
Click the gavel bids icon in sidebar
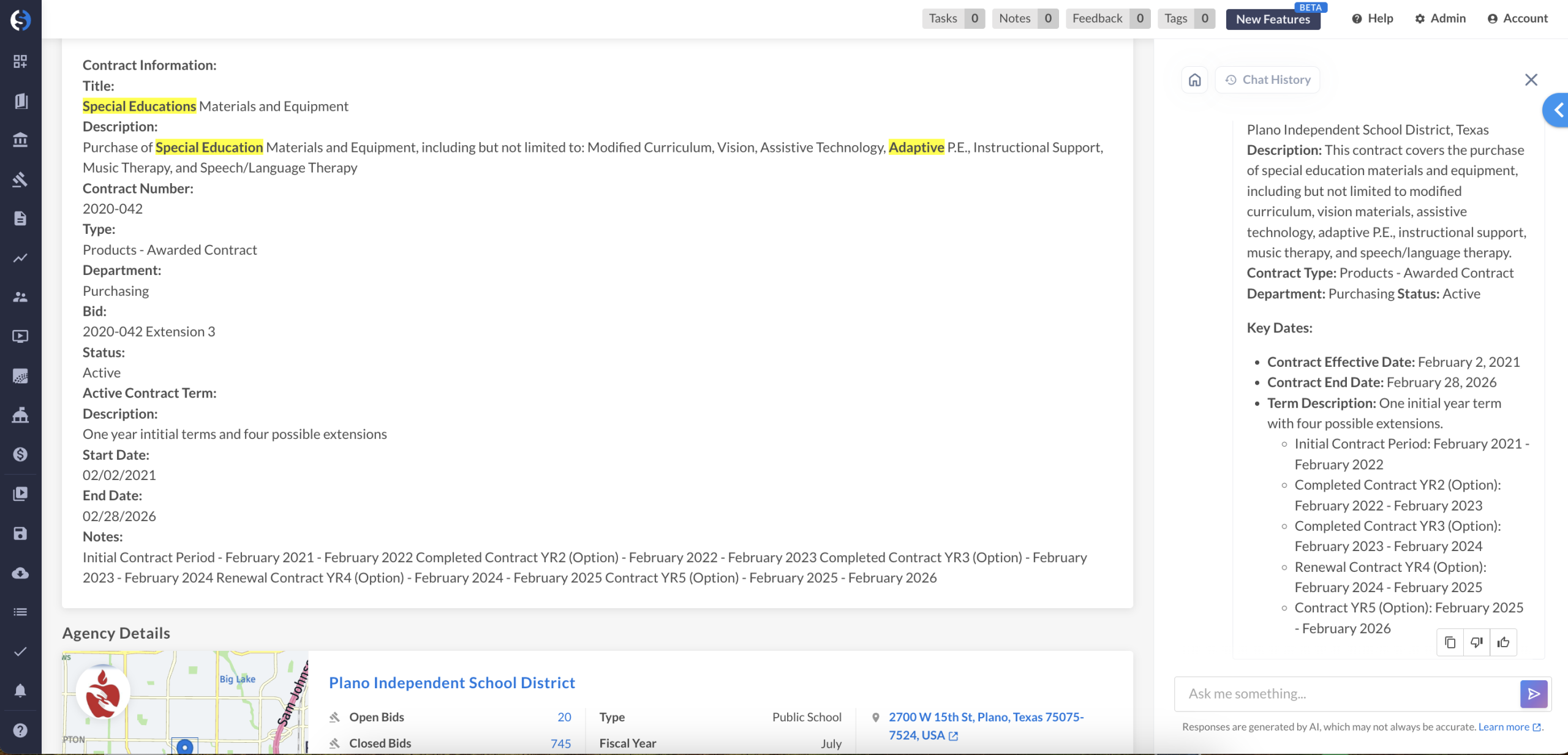tap(20, 179)
